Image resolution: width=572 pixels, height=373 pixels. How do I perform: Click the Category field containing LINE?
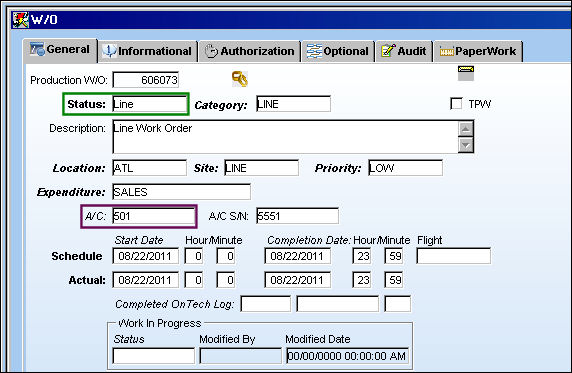293,104
